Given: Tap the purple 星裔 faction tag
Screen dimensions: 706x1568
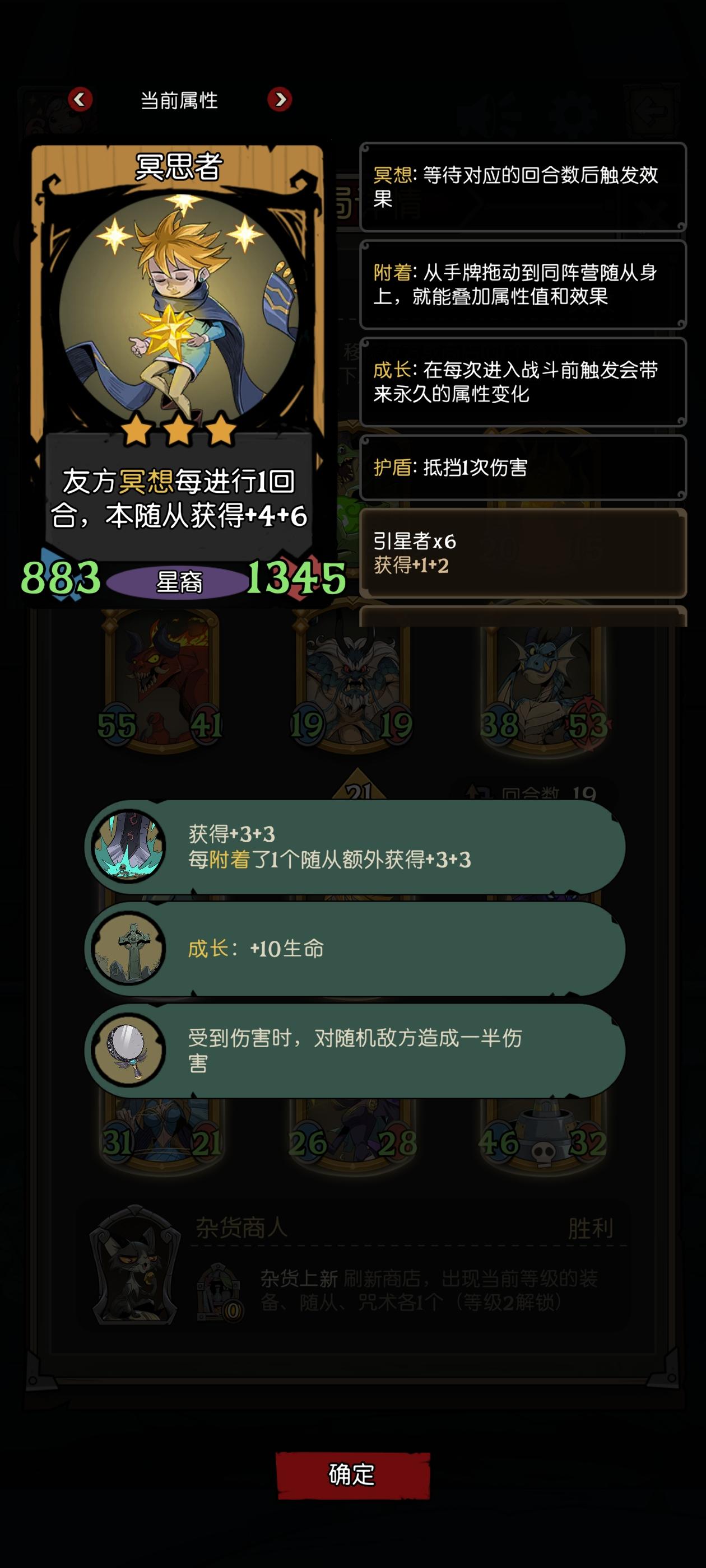Looking at the screenshot, I should 179,582.
